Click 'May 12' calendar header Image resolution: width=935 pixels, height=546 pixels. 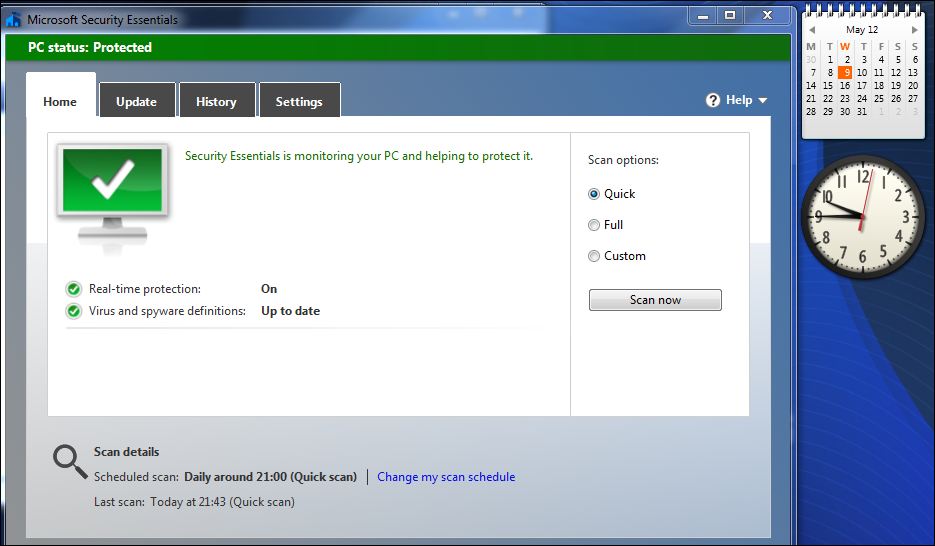tap(862, 30)
